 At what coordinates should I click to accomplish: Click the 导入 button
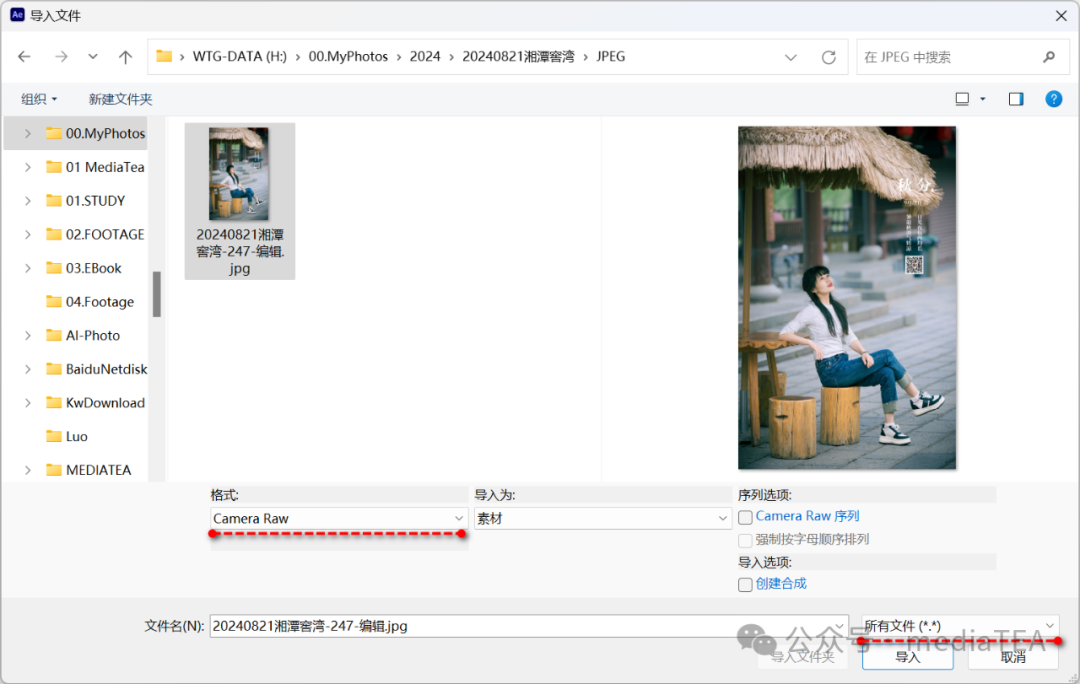908,657
